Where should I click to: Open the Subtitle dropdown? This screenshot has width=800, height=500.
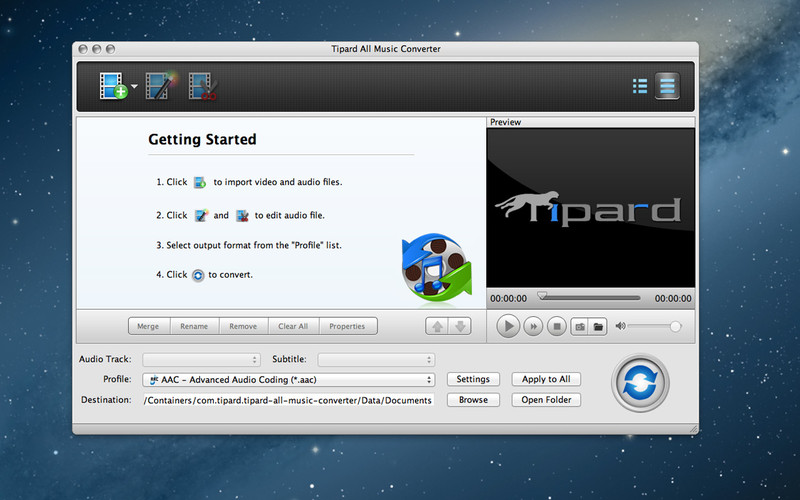[x=377, y=360]
